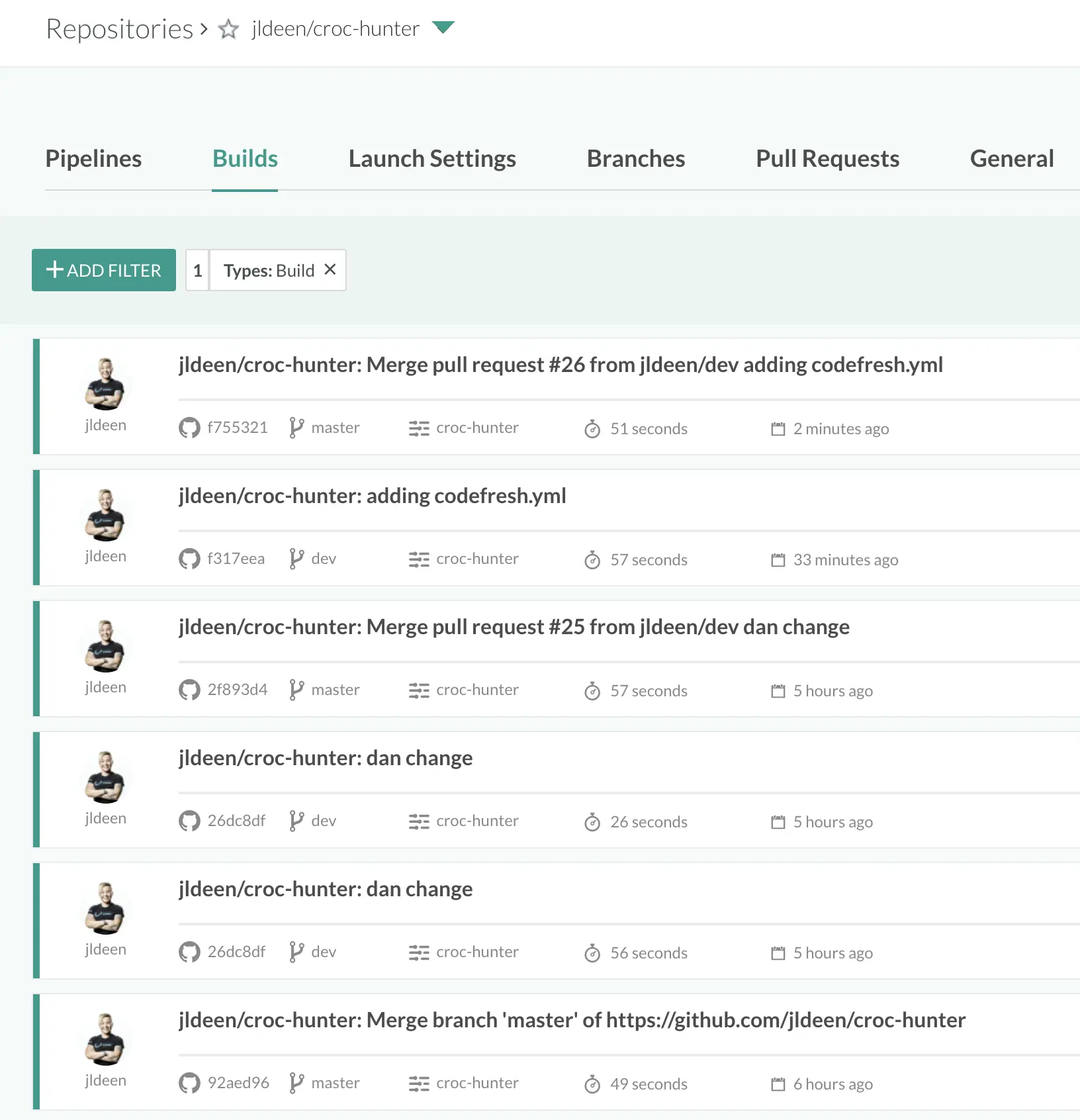Image resolution: width=1080 pixels, height=1120 pixels.
Task: Click the 33 minutes ago timestamp
Action: tap(846, 560)
